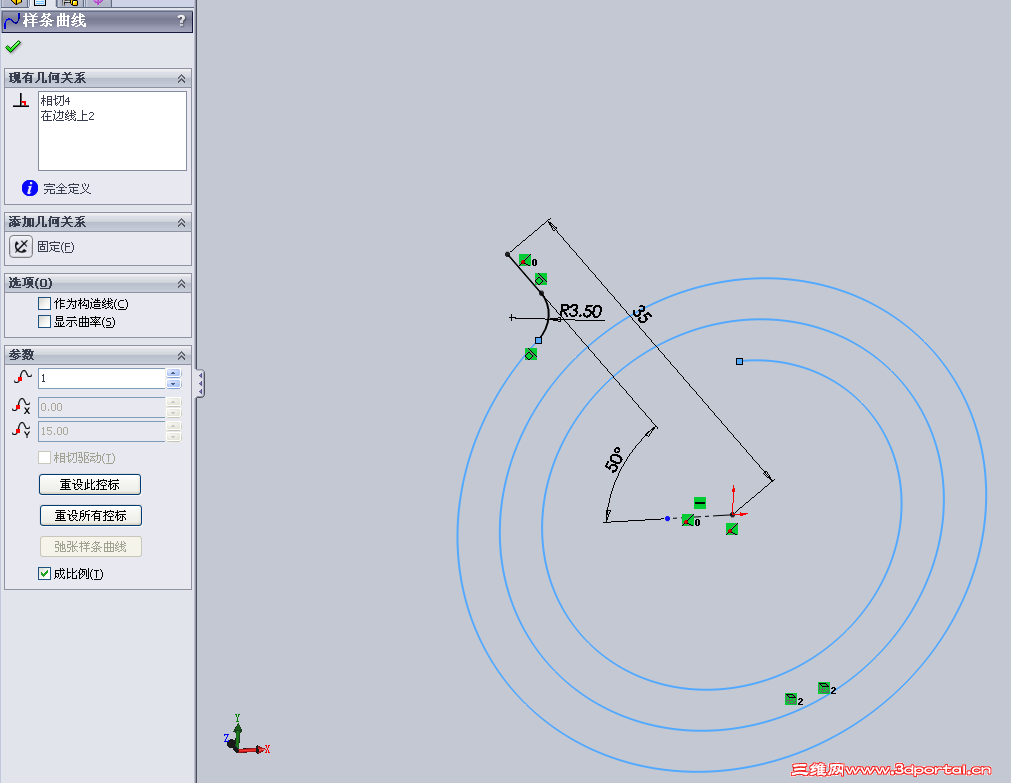The image size is (1011, 783).
Task: Click the spline point number icon
Action: [23, 377]
